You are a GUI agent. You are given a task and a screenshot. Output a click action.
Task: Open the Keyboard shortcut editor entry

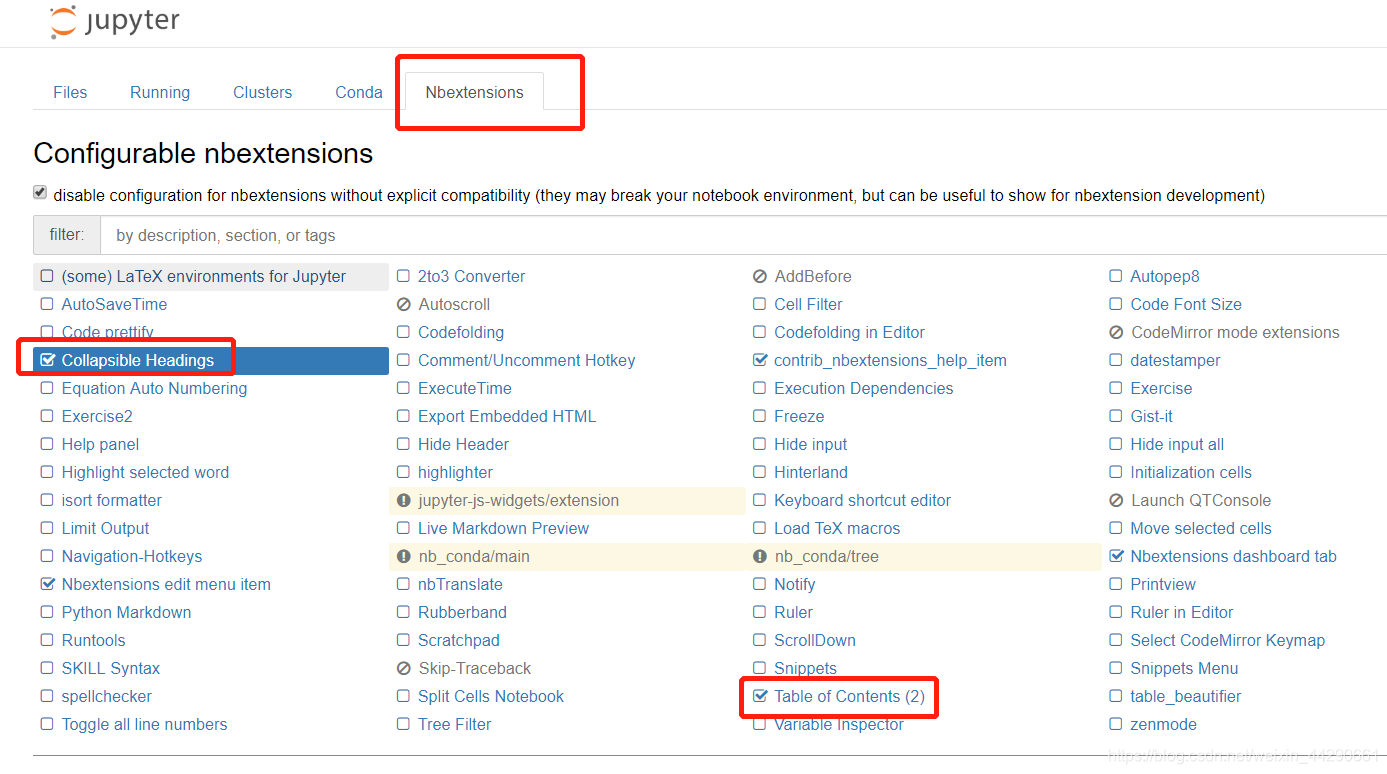tap(862, 500)
